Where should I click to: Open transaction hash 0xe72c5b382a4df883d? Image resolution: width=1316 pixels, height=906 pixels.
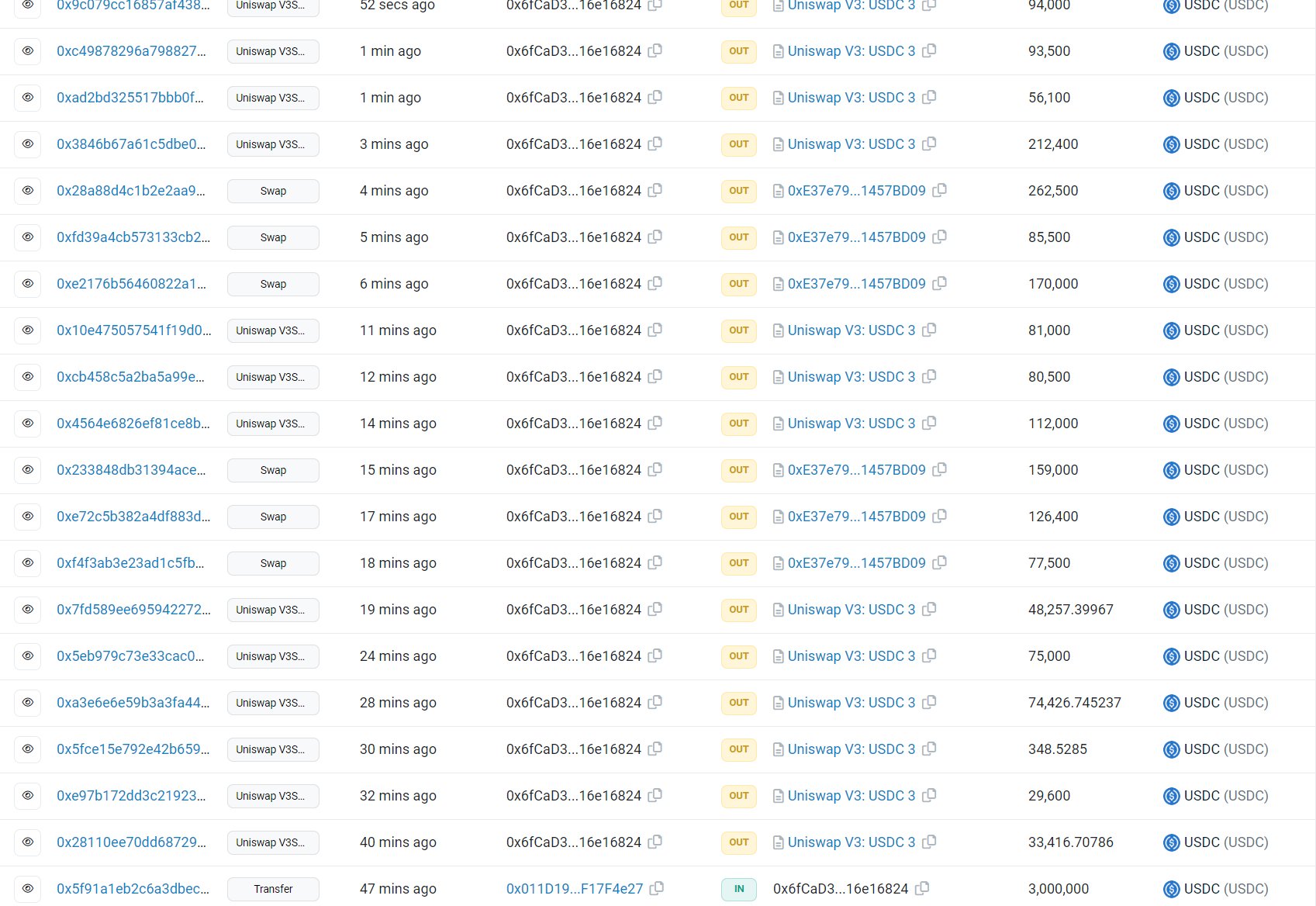(133, 517)
